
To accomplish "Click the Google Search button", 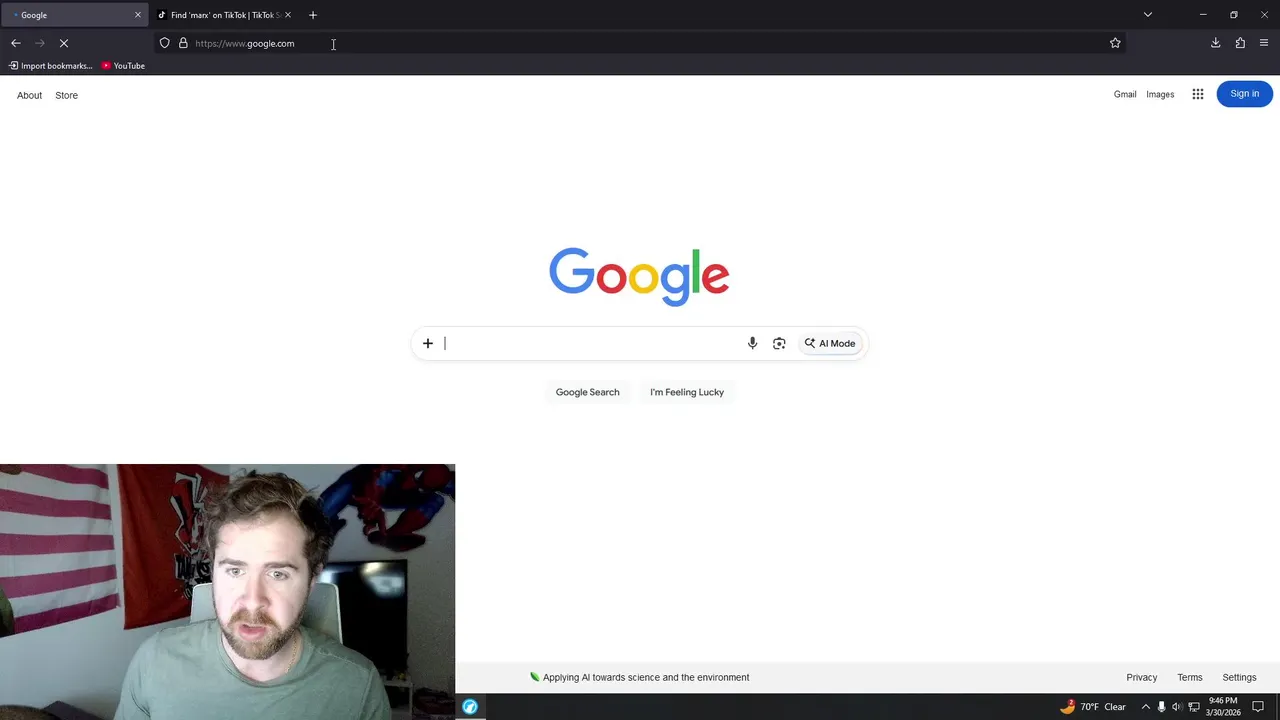I will click(x=588, y=392).
